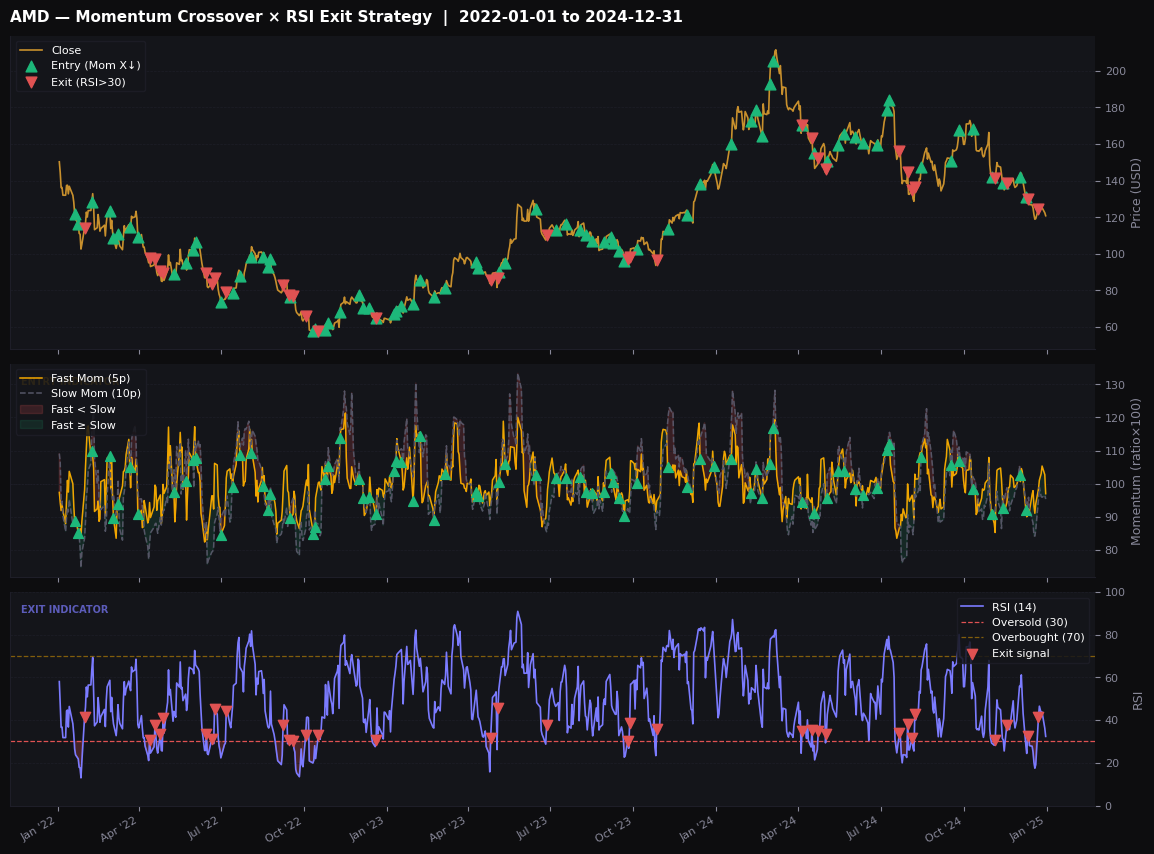Click the 'Fast ≥ Slow' legend label
1154x854 pixels.
[83, 425]
